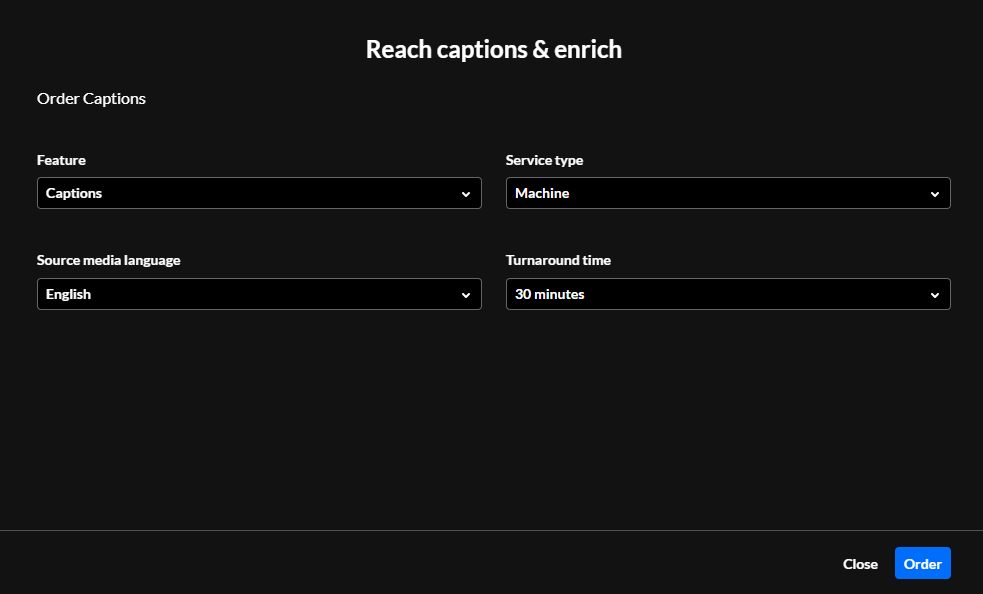Click the 'Service type' field label
This screenshot has height=594, width=983.
pos(544,160)
